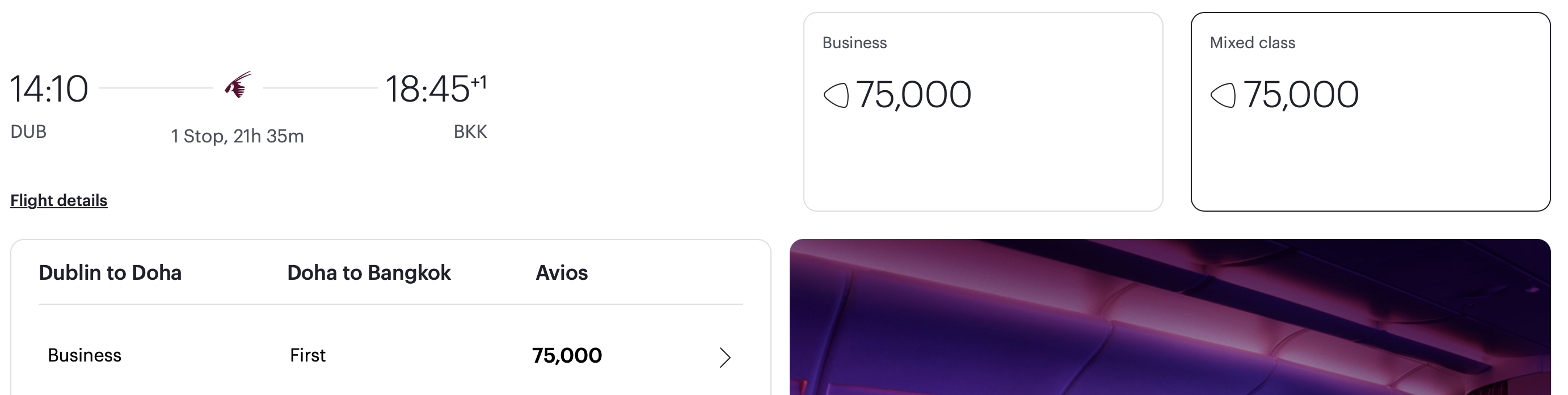This screenshot has height=395, width=1568.
Task: Click the DUB origin airport code
Action: click(x=28, y=132)
